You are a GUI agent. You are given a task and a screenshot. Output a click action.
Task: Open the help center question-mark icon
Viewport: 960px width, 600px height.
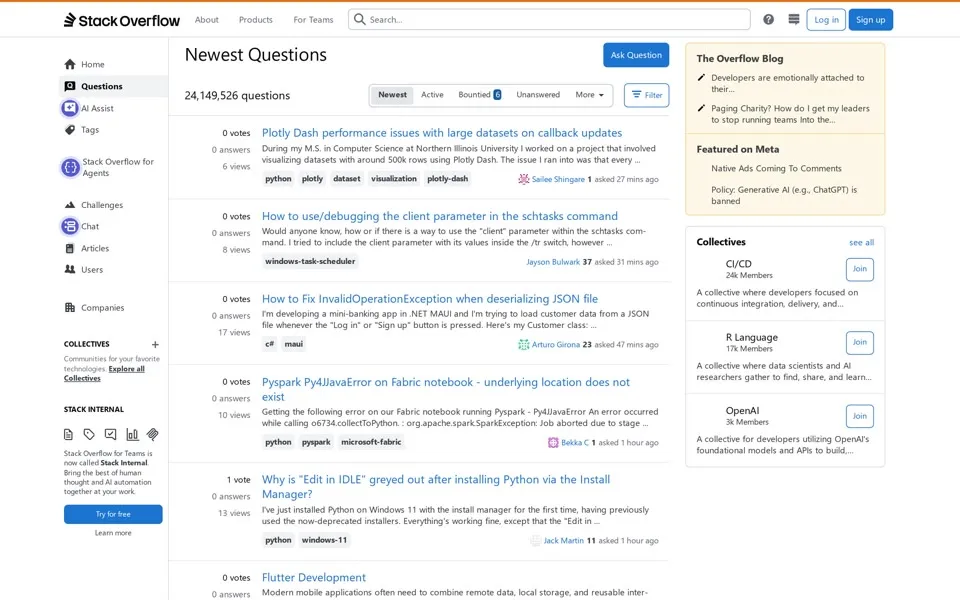[x=768, y=20]
